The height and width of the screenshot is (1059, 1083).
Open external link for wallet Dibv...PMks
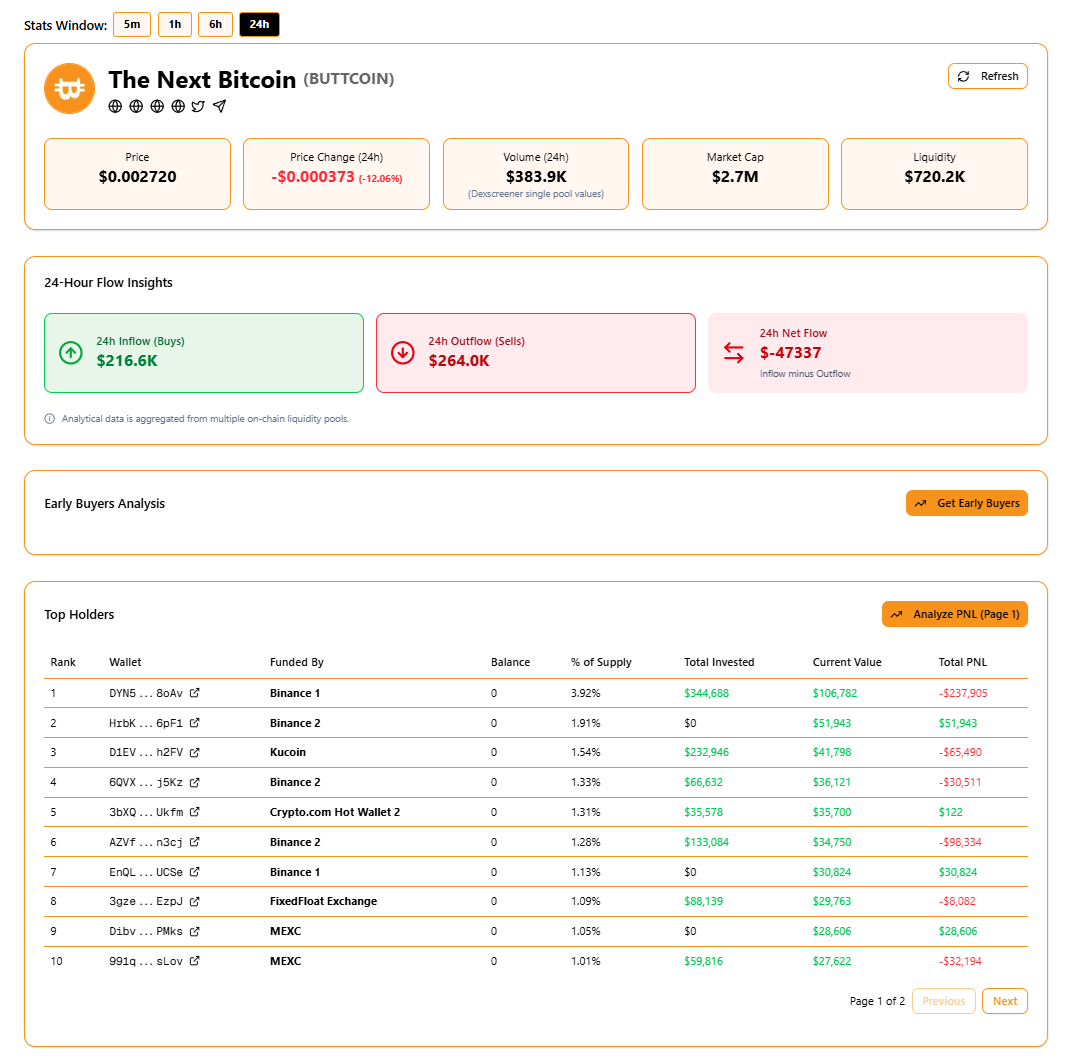[x=195, y=931]
